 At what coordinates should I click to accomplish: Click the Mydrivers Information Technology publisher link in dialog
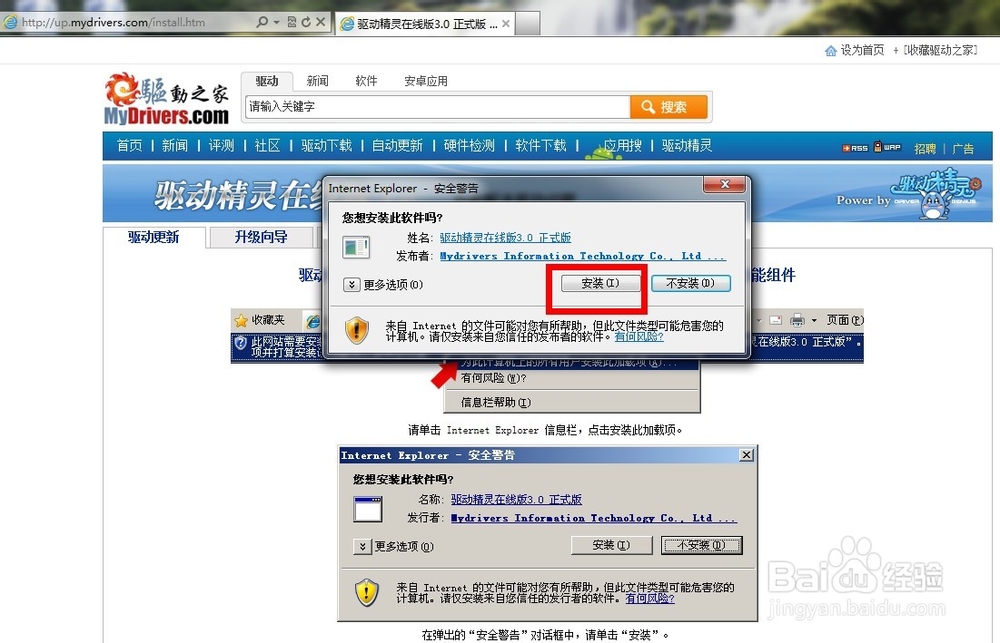point(582,256)
